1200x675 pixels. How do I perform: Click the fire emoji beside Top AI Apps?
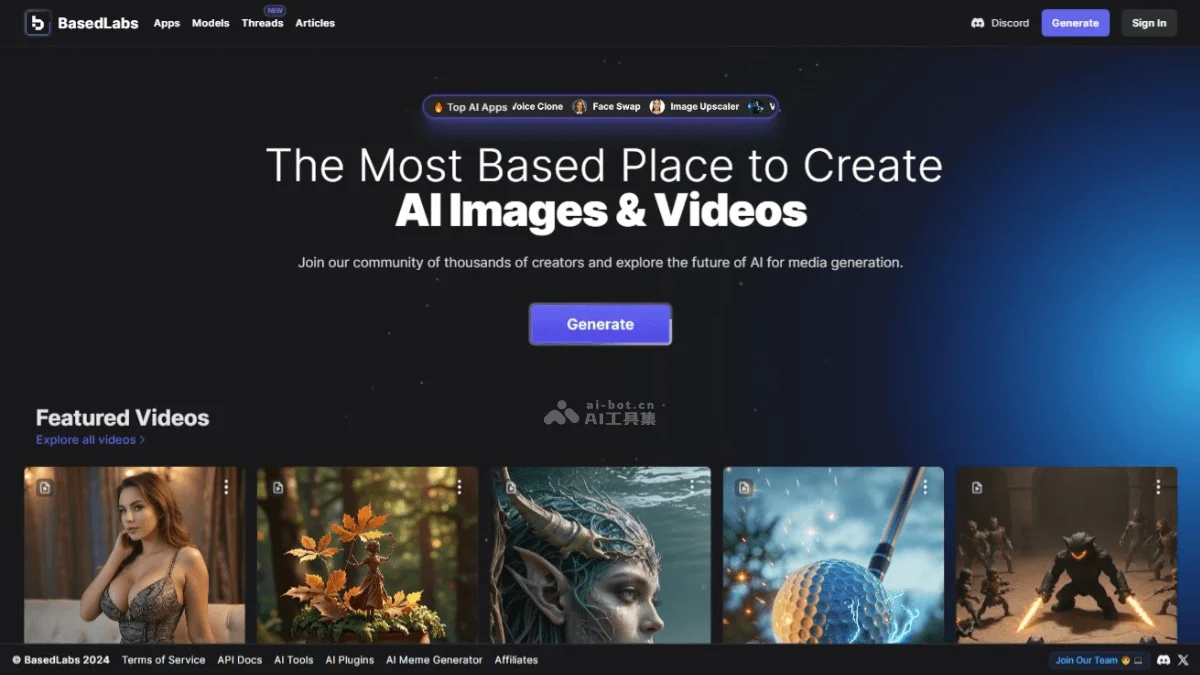click(x=438, y=106)
